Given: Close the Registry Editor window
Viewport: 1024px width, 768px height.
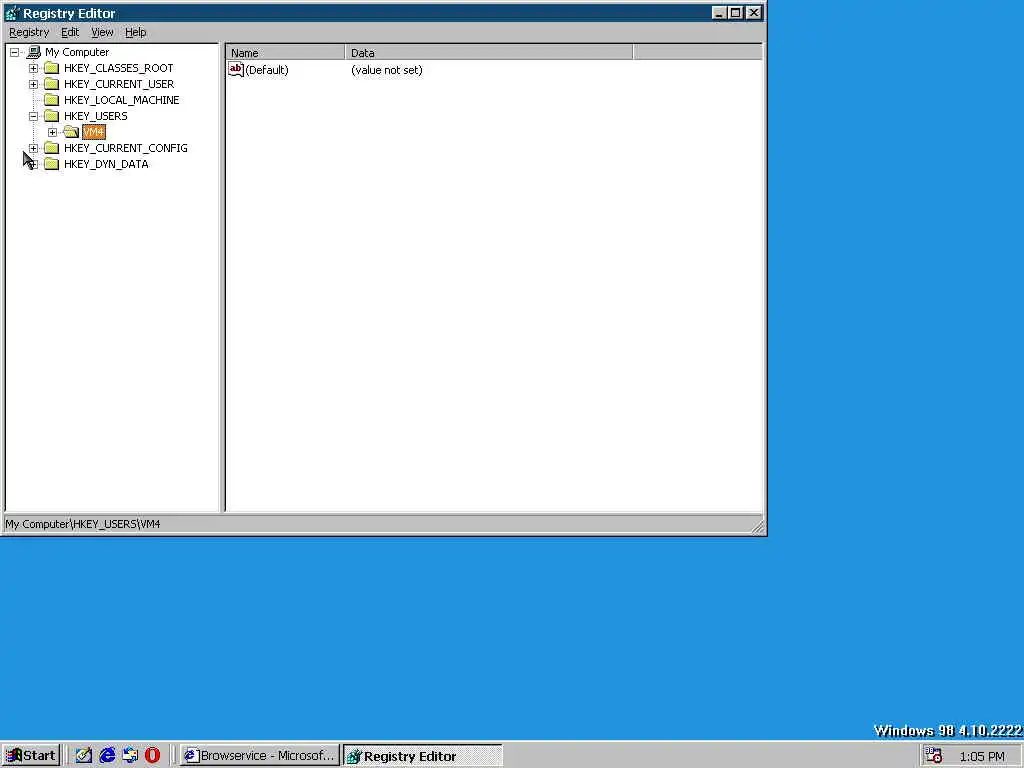Looking at the screenshot, I should [754, 12].
